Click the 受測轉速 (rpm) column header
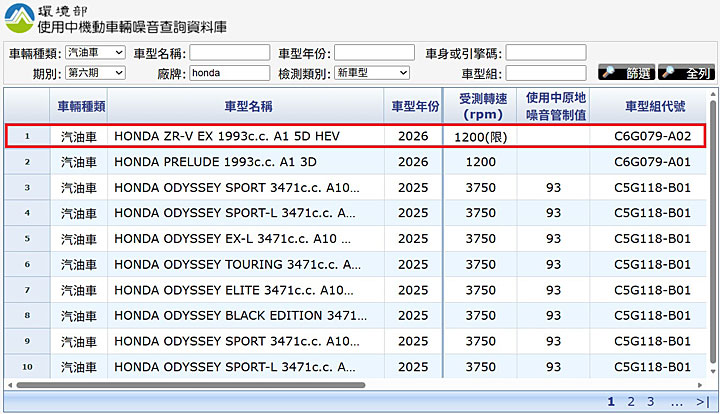Image resolution: width=720 pixels, height=414 pixels. click(481, 106)
